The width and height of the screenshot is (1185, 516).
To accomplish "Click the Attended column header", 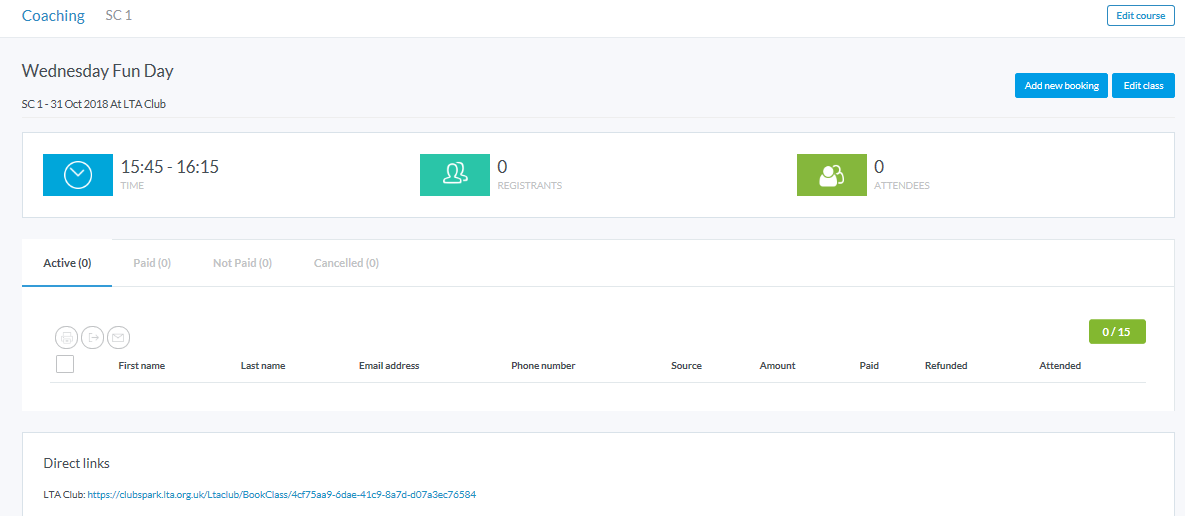I will click(x=1060, y=366).
